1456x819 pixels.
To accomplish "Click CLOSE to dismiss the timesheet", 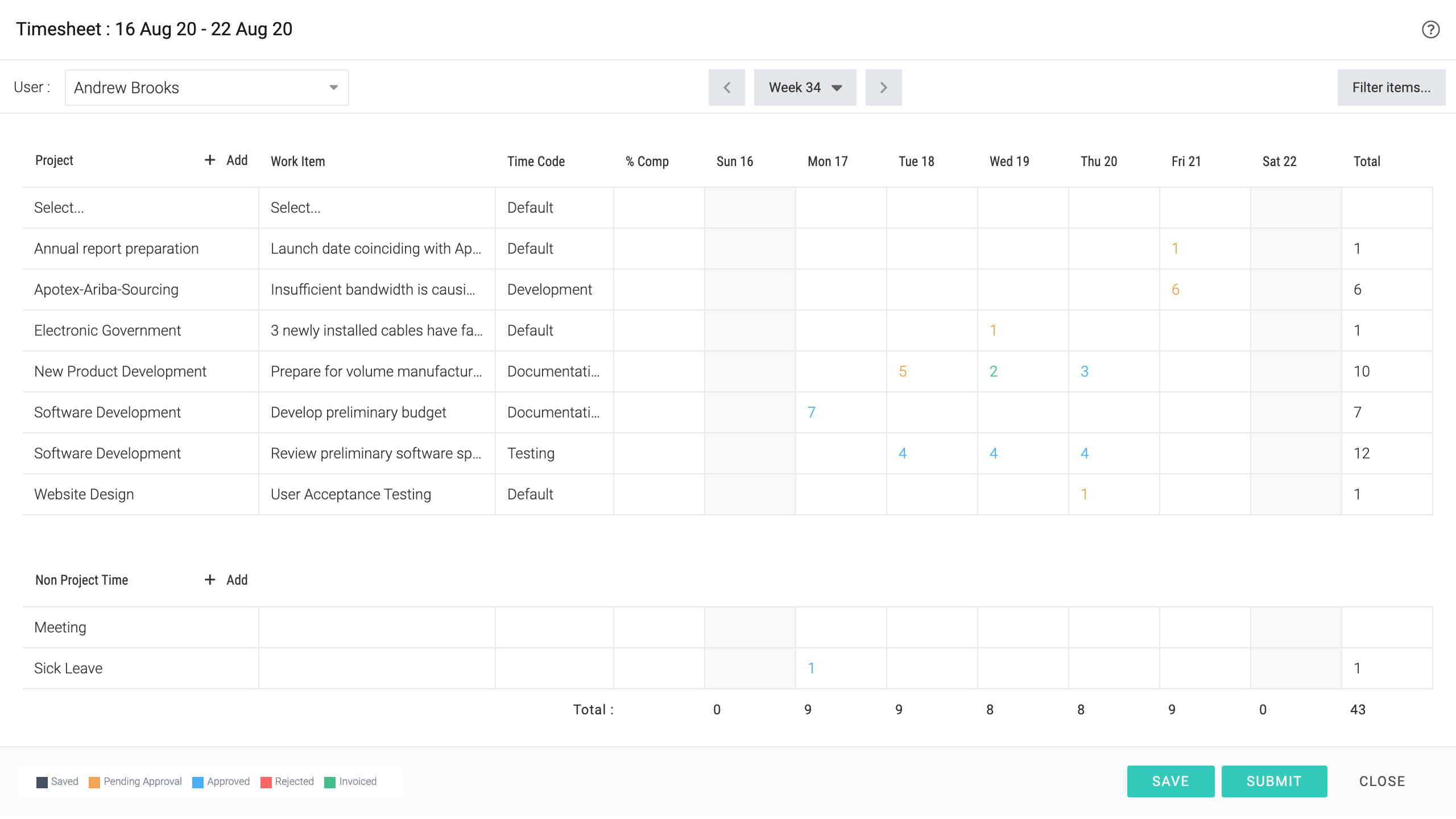I will [x=1382, y=781].
